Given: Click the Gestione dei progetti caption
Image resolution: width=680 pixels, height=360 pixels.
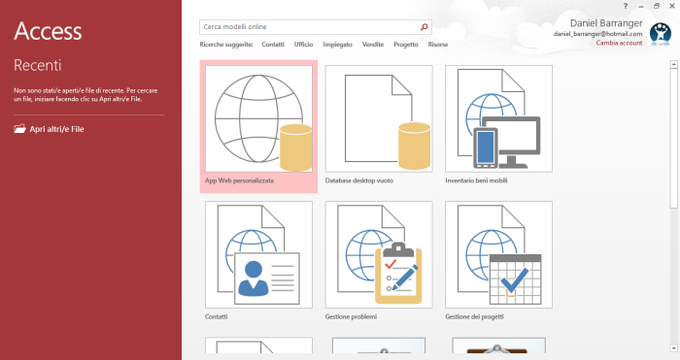Looking at the screenshot, I should pos(474,317).
